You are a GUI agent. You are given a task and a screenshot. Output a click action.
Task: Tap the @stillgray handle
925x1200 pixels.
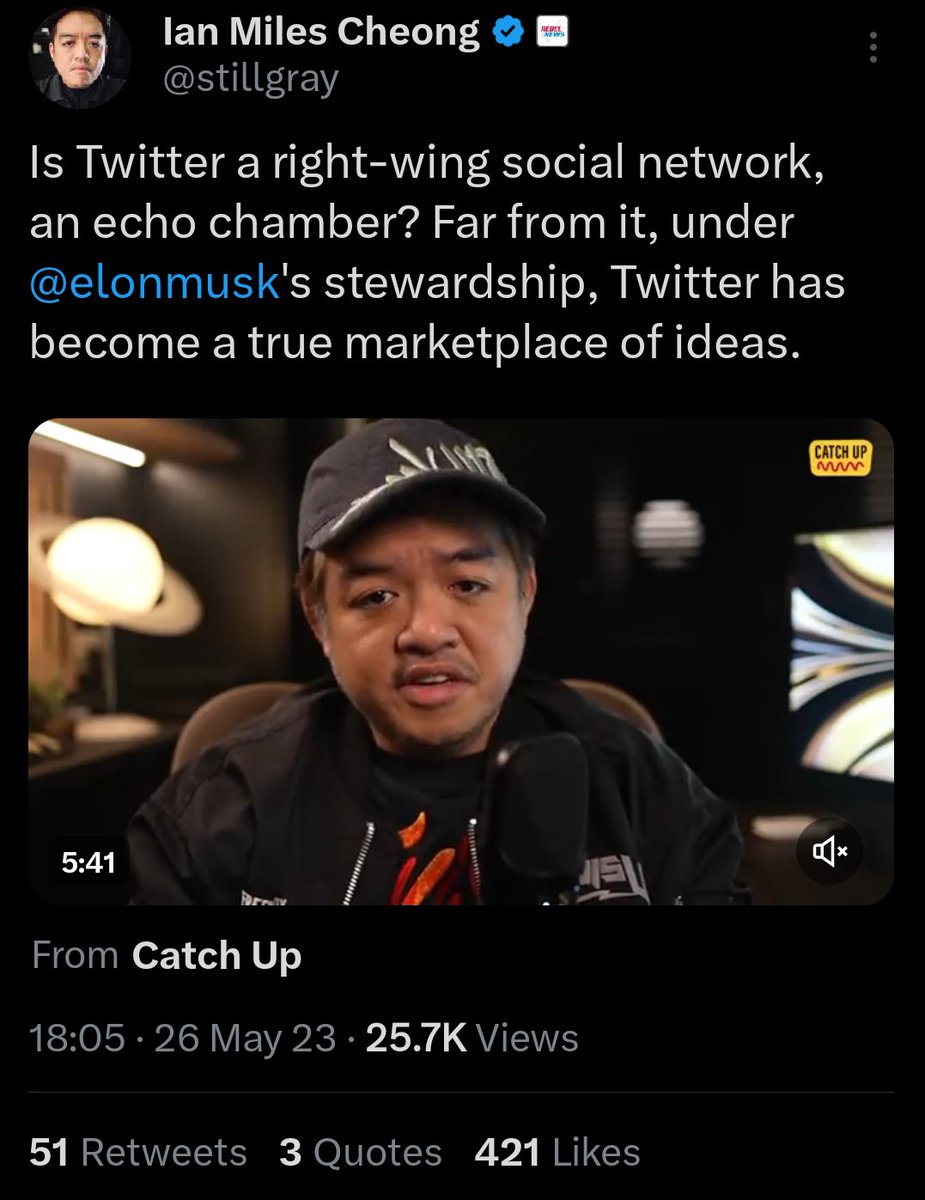pyautogui.click(x=250, y=79)
